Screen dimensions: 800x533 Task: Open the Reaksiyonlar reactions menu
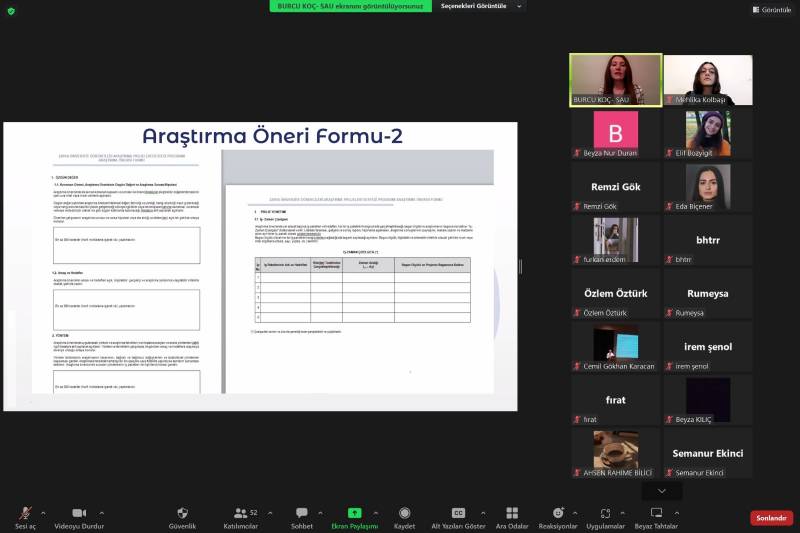tap(558, 514)
